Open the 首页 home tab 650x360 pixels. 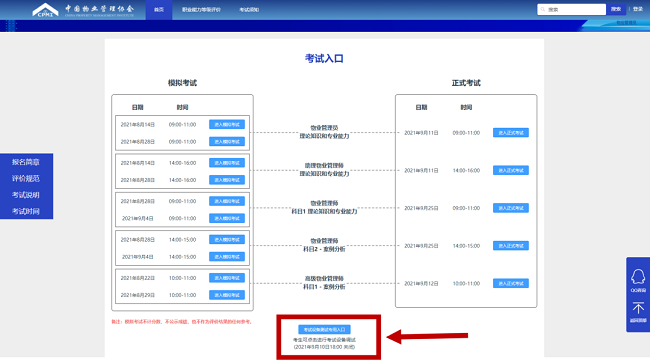pyautogui.click(x=159, y=10)
